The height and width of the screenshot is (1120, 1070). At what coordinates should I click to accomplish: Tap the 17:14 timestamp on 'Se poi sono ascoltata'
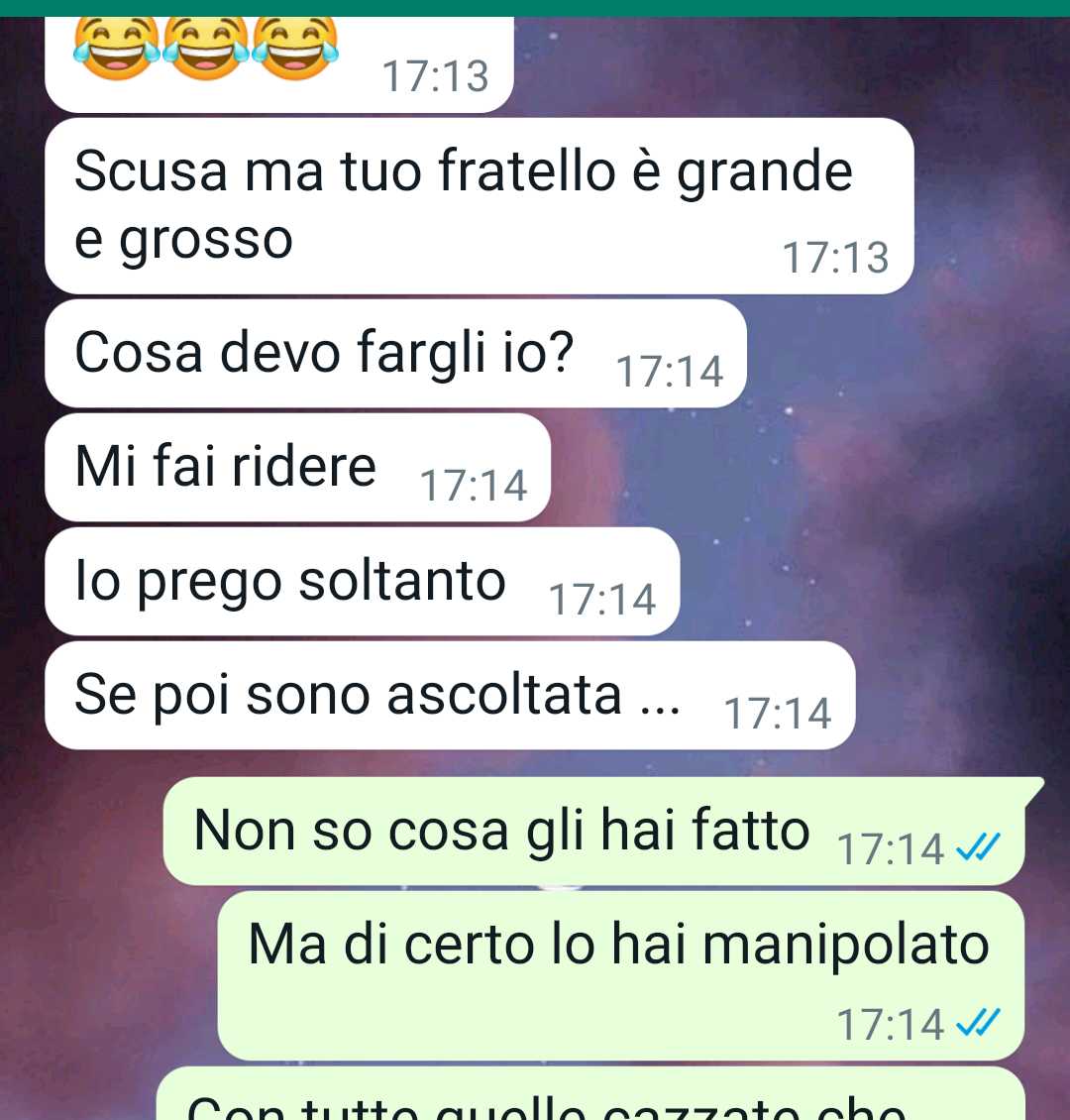[778, 714]
